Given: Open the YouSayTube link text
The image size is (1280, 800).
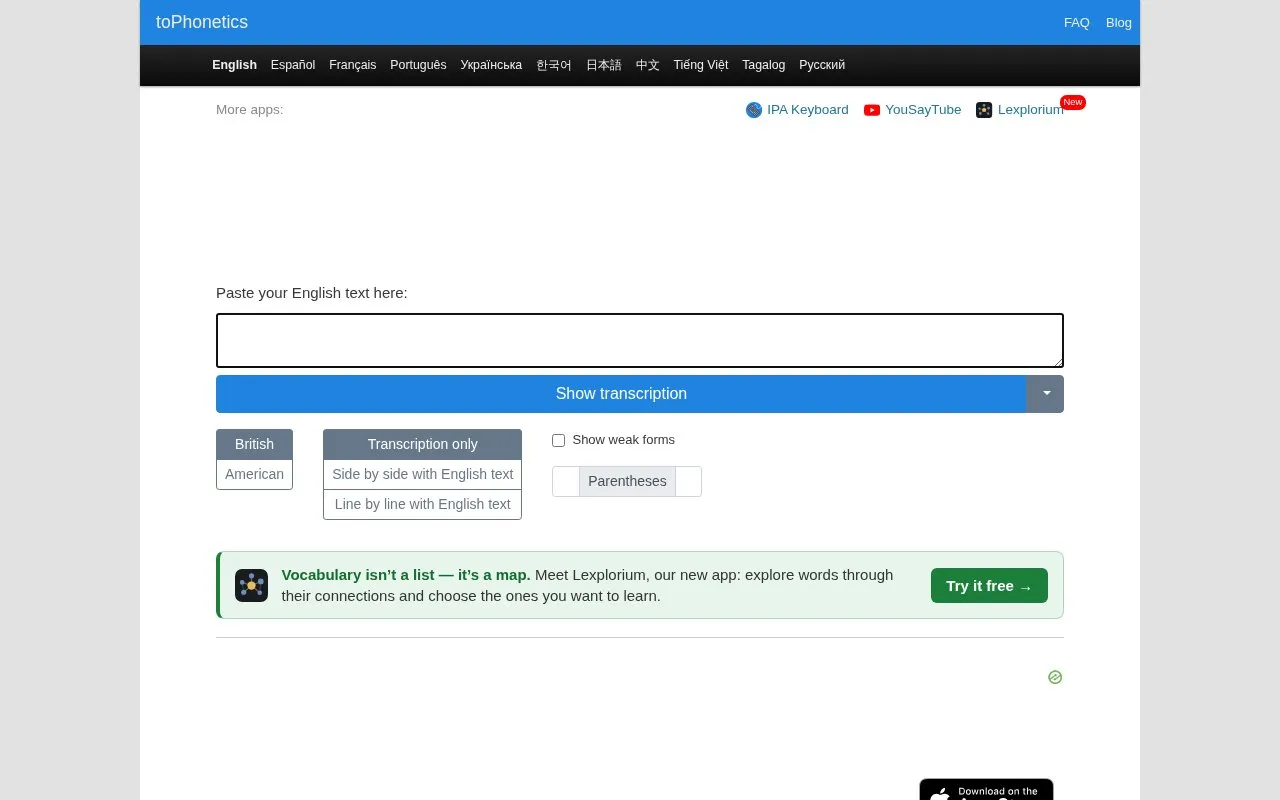Looking at the screenshot, I should (923, 110).
